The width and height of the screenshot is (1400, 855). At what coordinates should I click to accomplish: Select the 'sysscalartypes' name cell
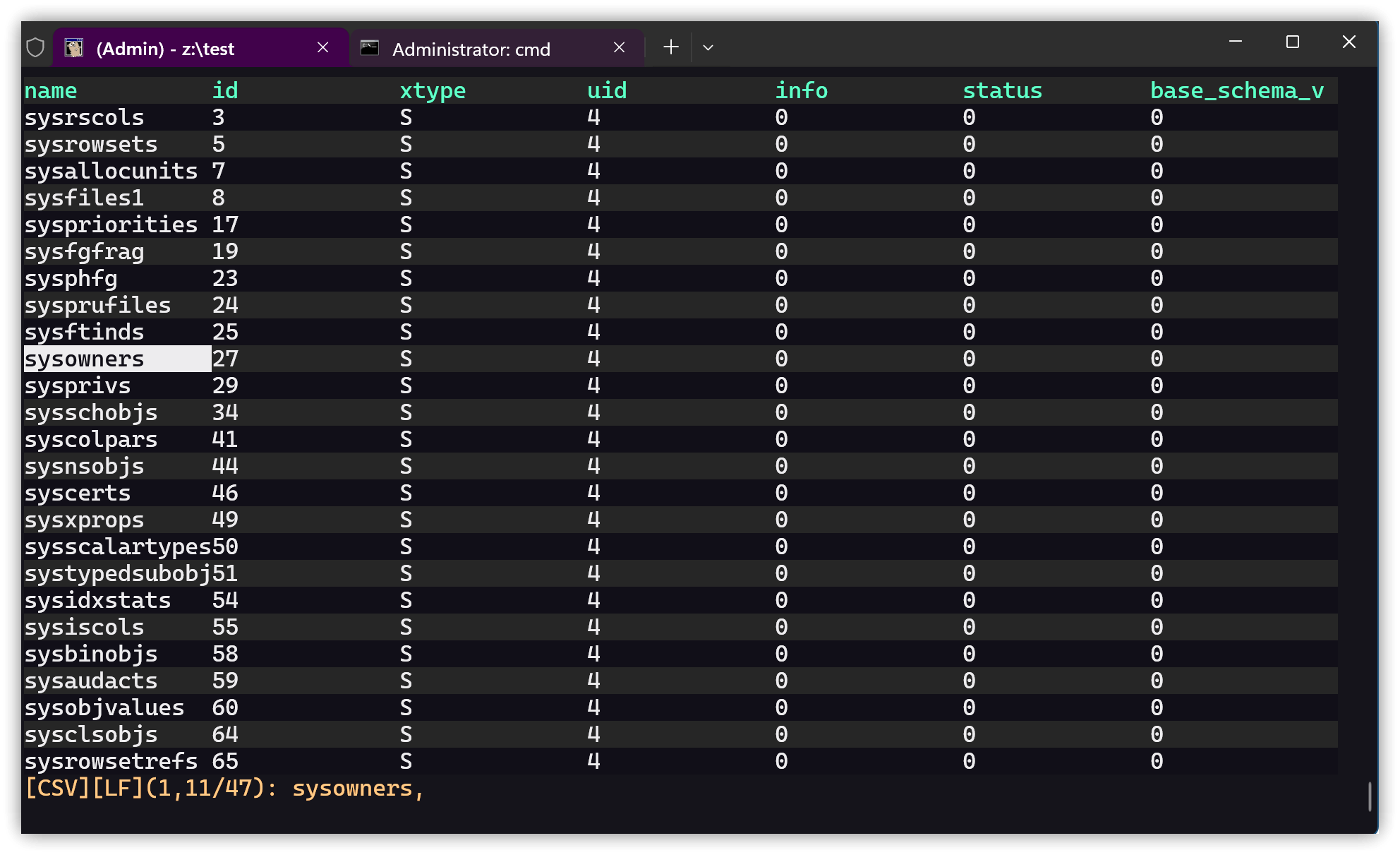click(118, 546)
